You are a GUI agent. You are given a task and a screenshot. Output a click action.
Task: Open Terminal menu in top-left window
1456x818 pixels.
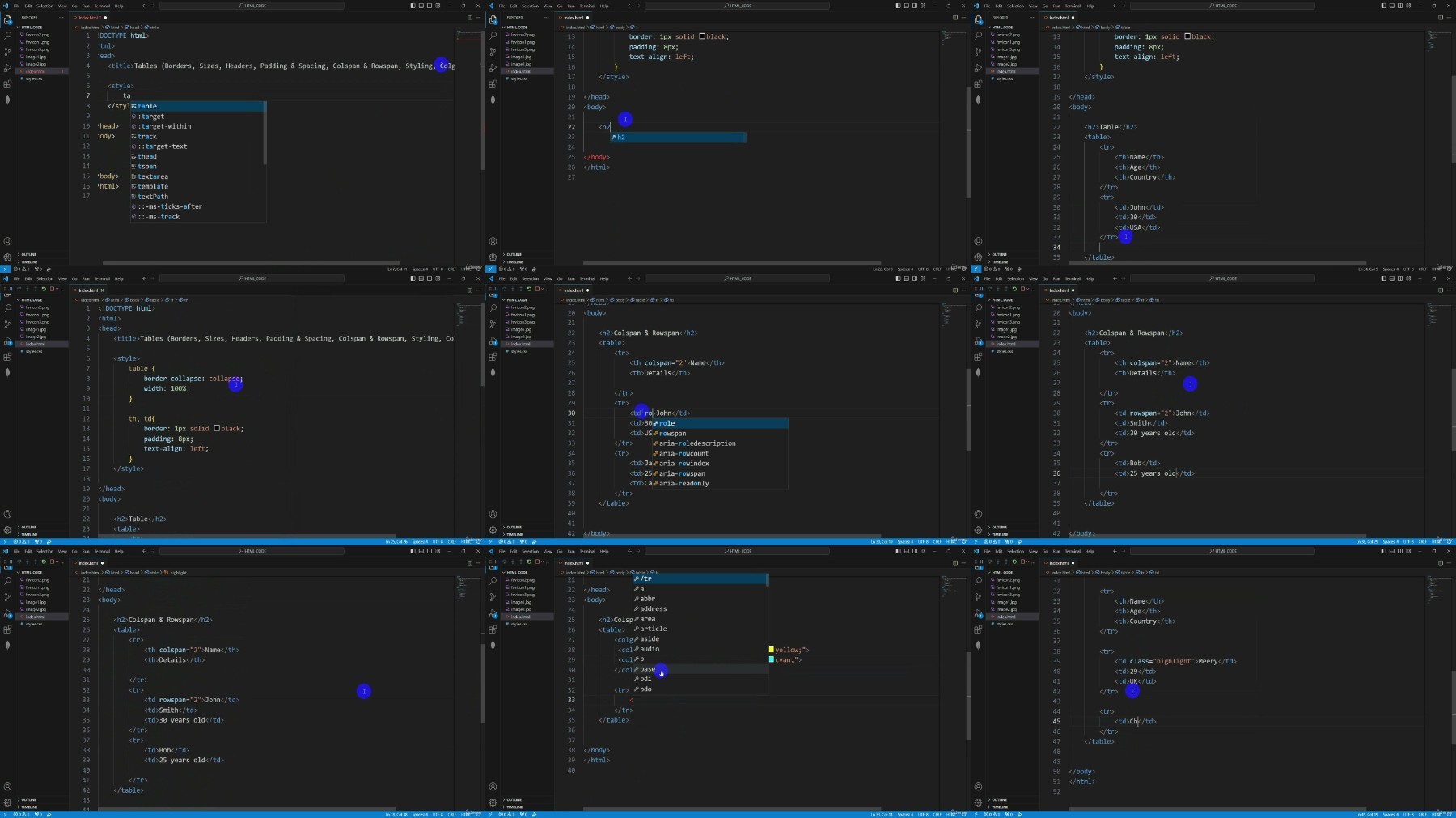pyautogui.click(x=102, y=6)
